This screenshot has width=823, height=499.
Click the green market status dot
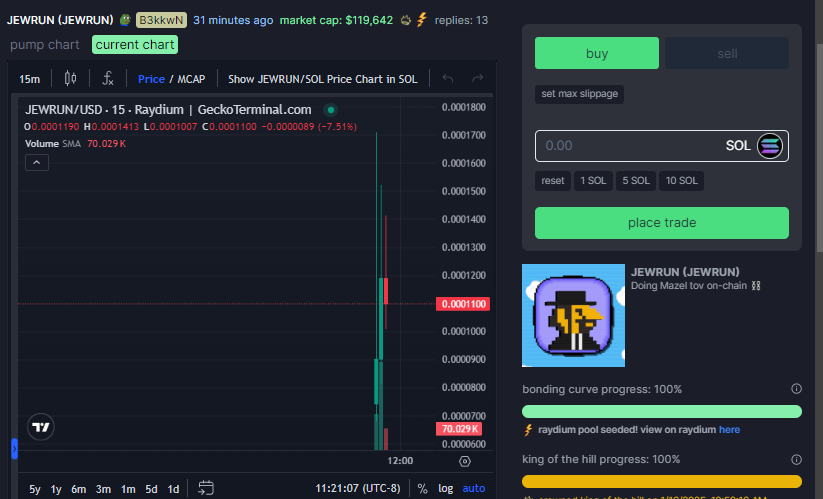(x=331, y=110)
